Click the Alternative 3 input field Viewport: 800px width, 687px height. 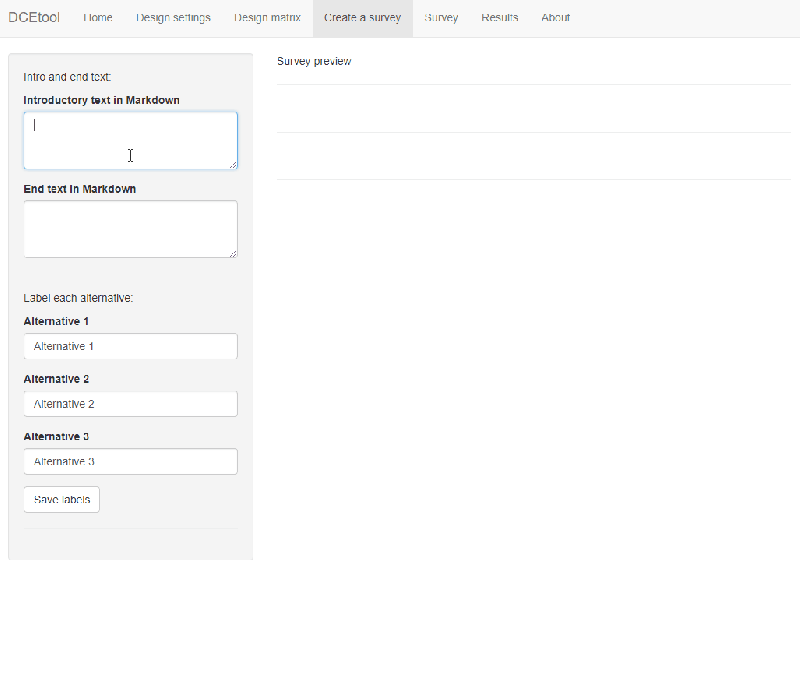pos(130,461)
